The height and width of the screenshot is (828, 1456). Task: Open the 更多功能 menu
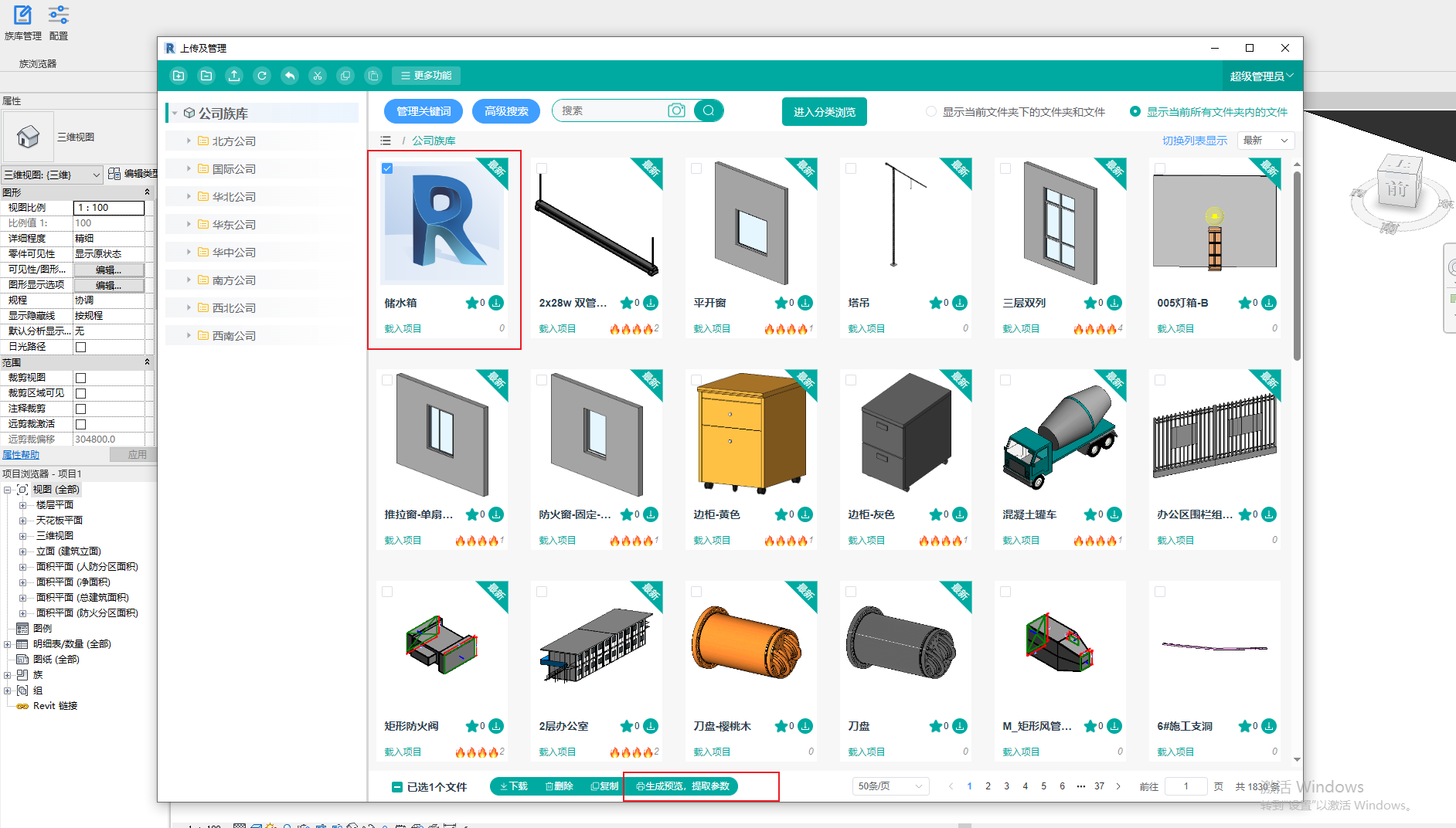tap(427, 76)
